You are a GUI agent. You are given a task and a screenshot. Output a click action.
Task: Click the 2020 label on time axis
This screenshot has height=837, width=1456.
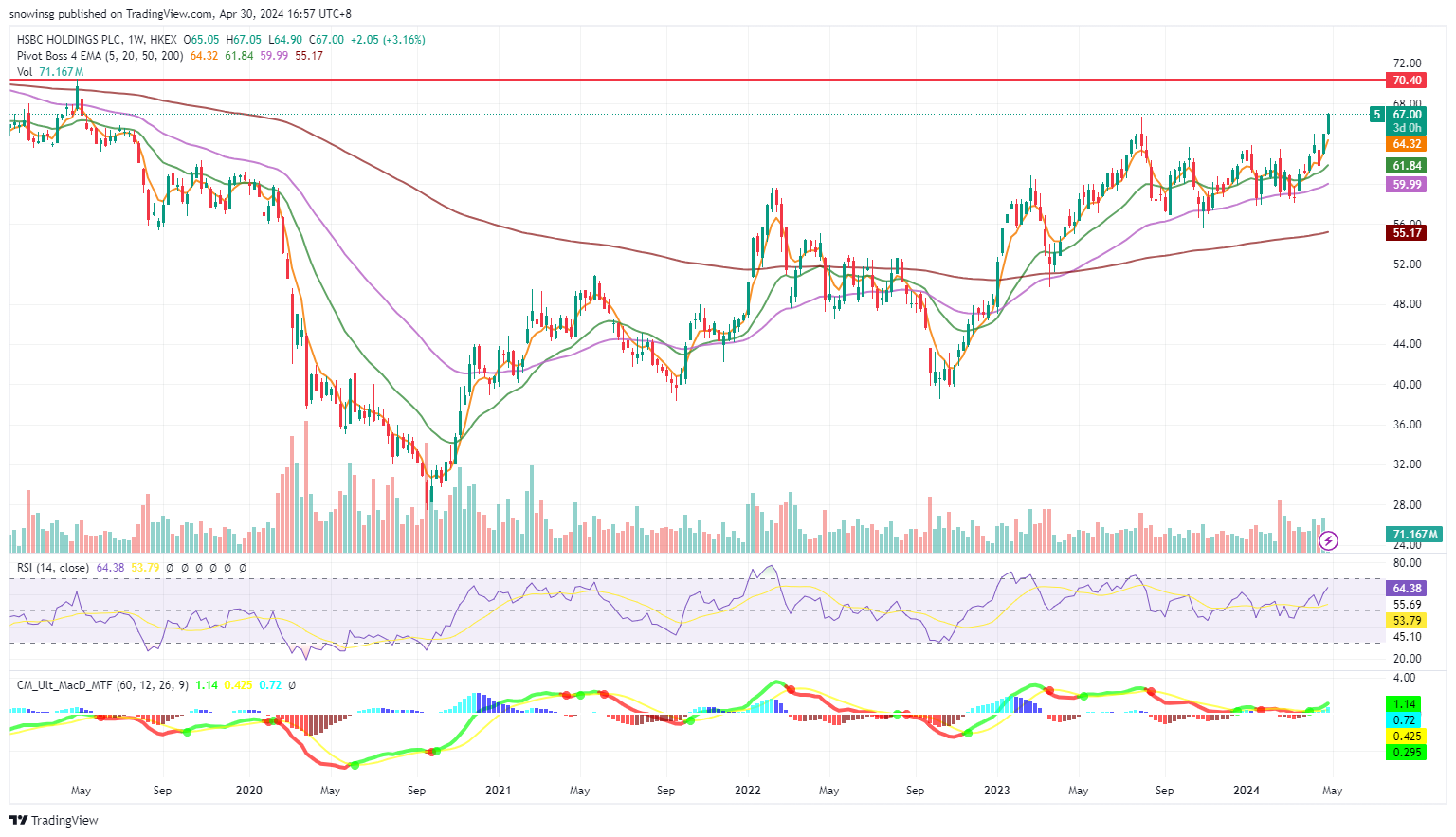(248, 791)
